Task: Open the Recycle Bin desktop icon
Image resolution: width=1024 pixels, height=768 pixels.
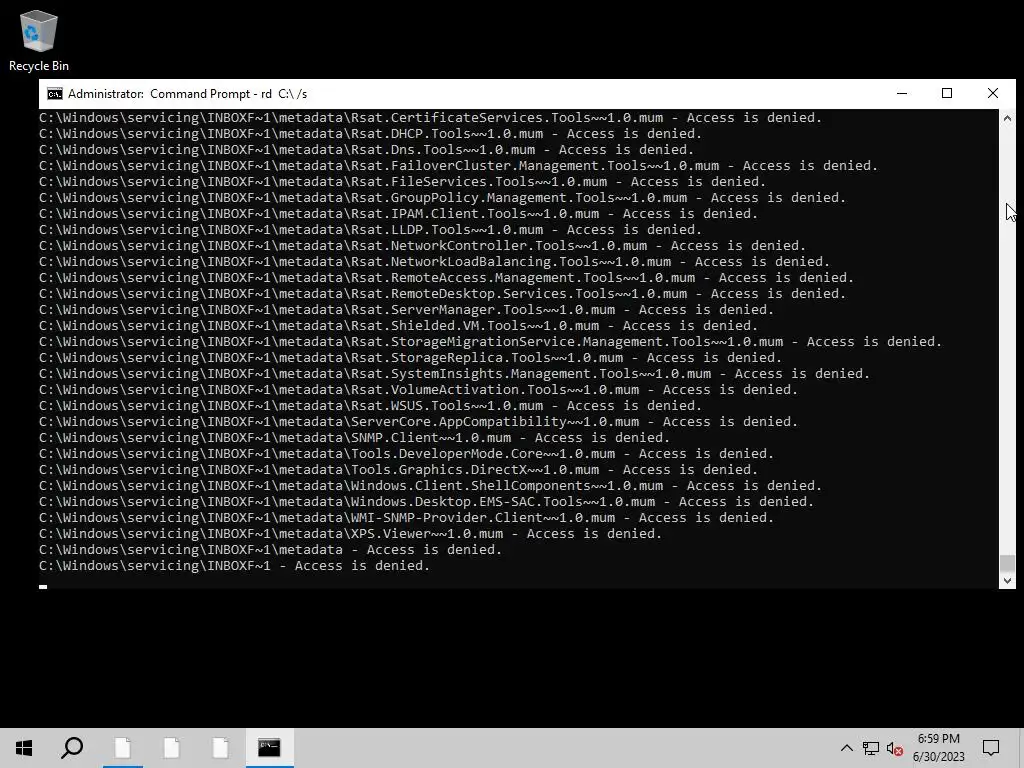Action: coord(39,40)
